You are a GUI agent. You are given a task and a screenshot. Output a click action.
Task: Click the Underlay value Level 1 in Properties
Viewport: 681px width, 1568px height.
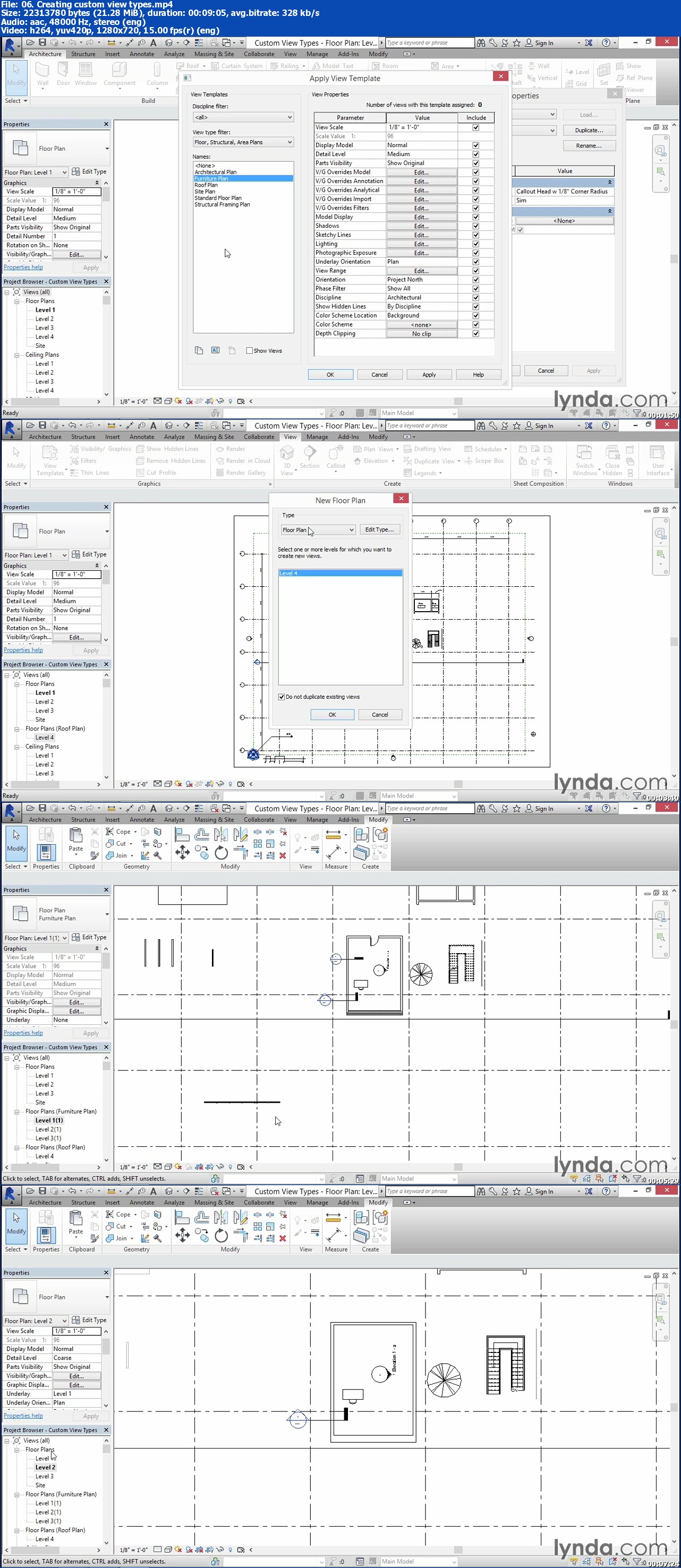click(76, 1394)
